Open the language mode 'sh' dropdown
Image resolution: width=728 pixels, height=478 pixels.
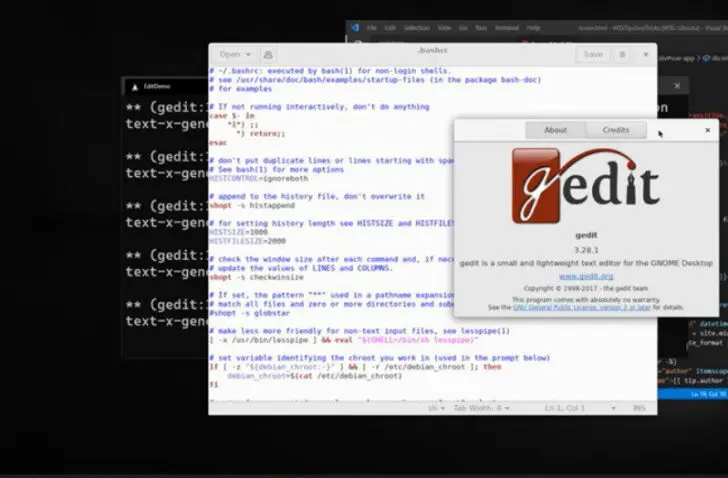point(436,408)
